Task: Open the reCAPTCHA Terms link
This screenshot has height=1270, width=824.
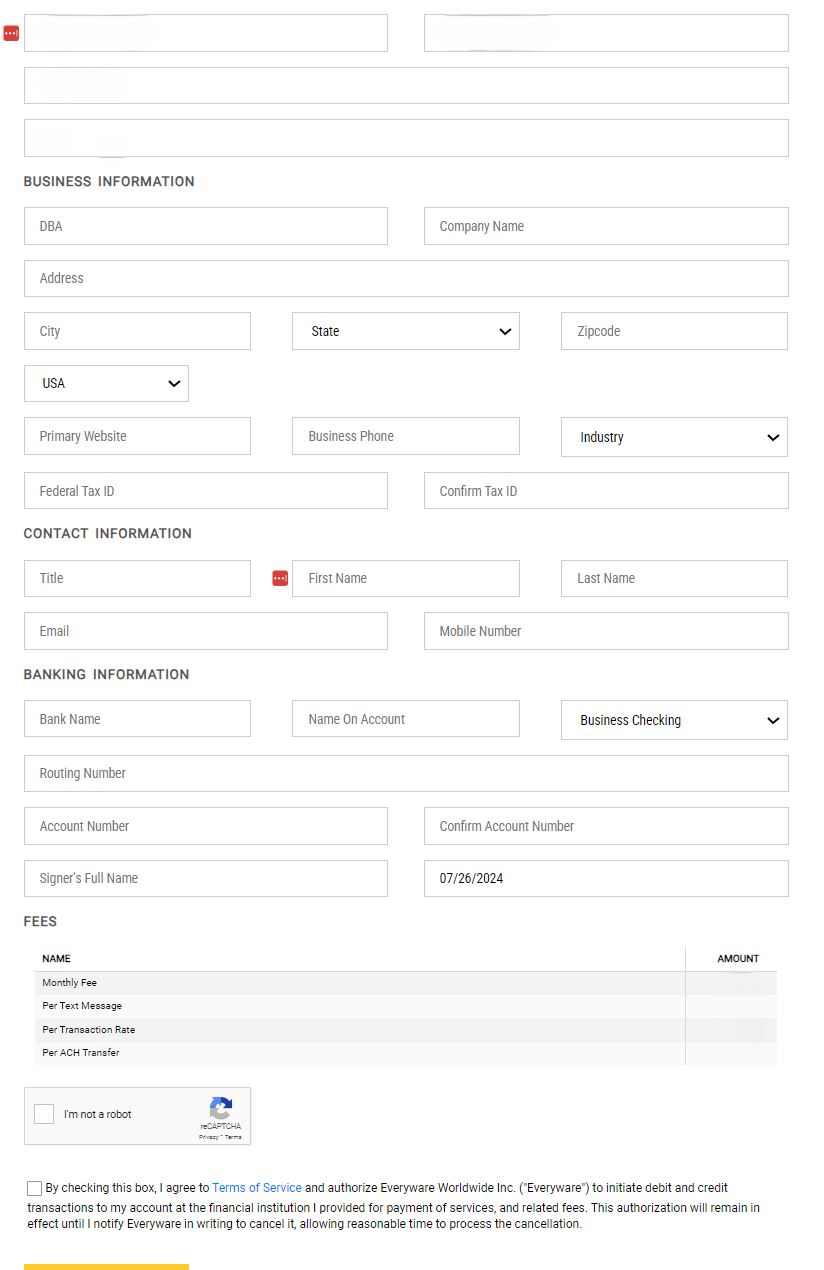Action: [x=233, y=1137]
